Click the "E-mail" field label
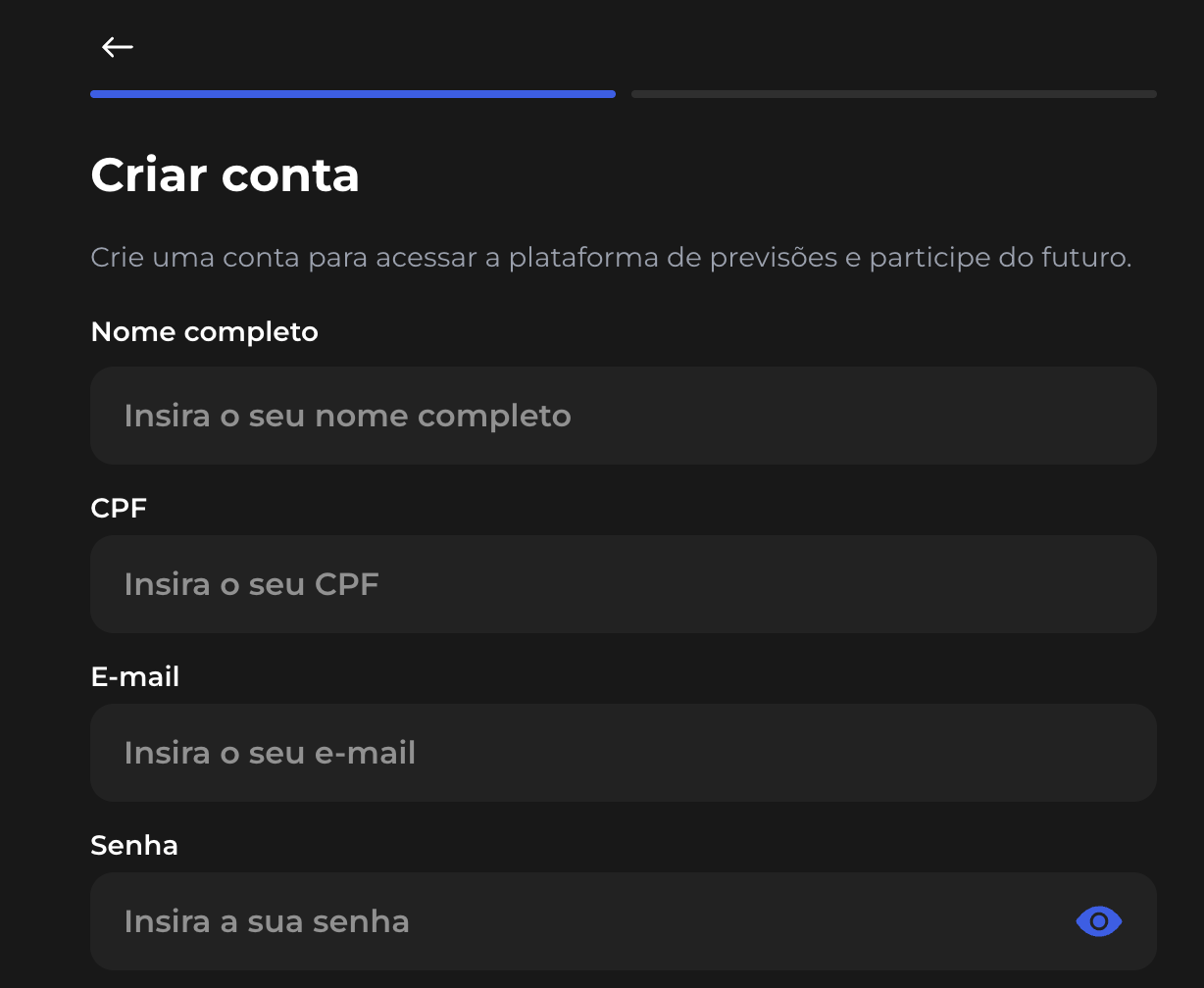The width and height of the screenshot is (1204, 988). 134,676
